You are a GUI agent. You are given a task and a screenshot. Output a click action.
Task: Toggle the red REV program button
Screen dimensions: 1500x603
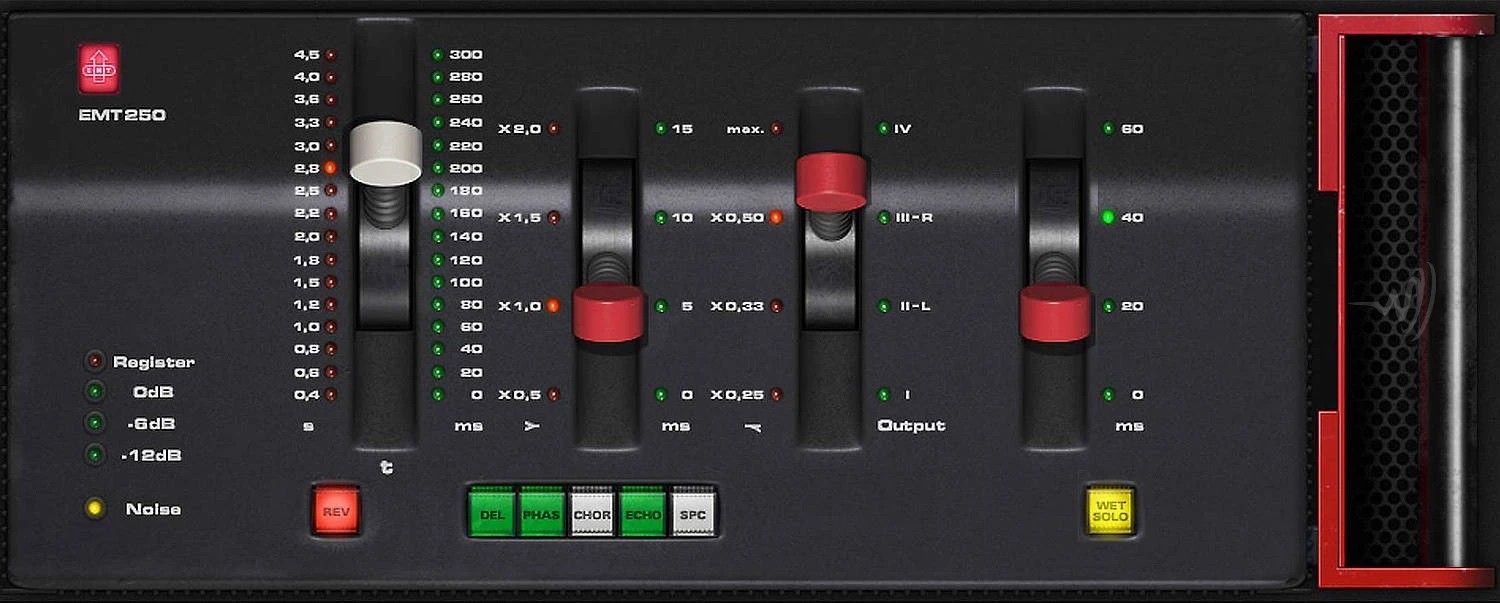pyautogui.click(x=336, y=511)
